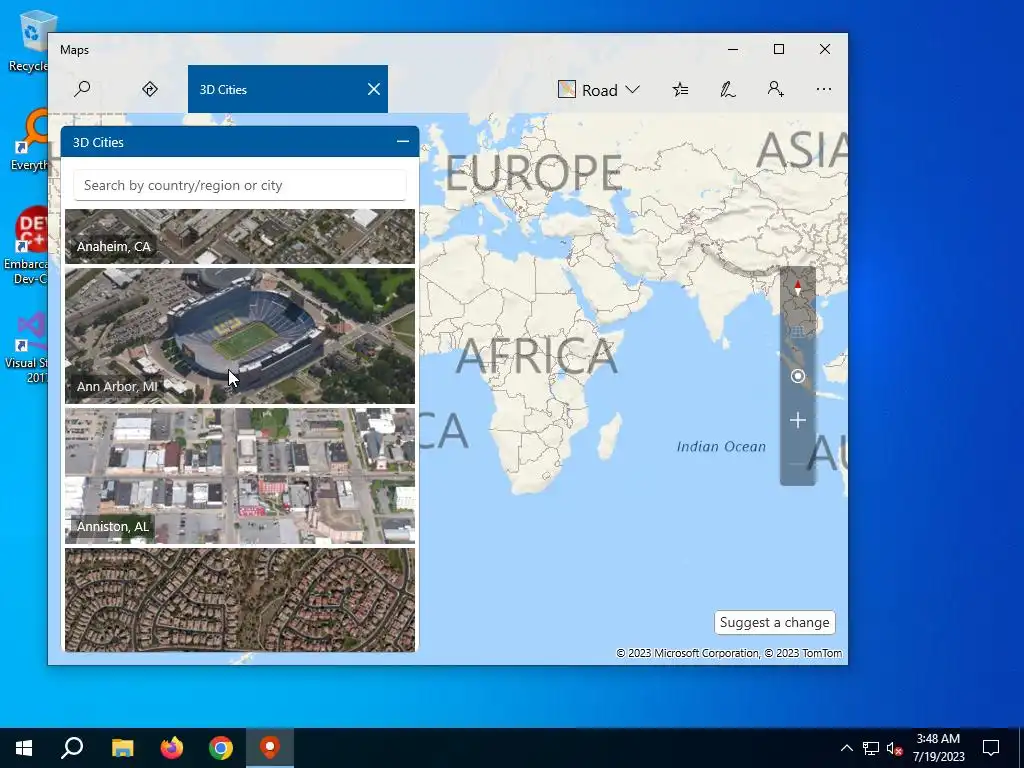Viewport: 1024px width, 768px height.
Task: Launch Chrome from the taskbar
Action: coord(221,748)
